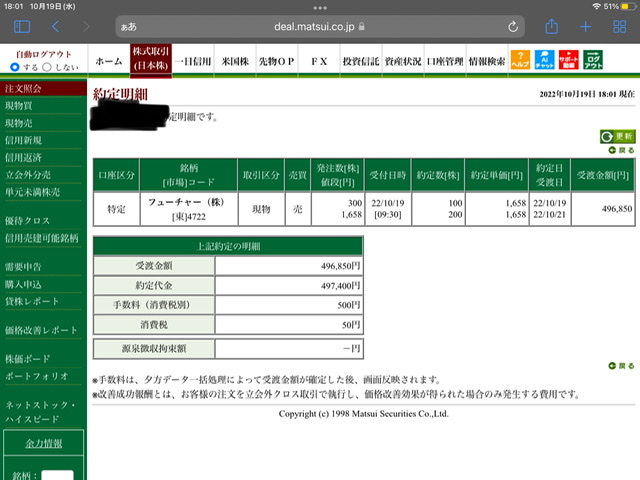Click the 銘柄 input field in sidebar
The height and width of the screenshot is (480, 640).
(58, 475)
